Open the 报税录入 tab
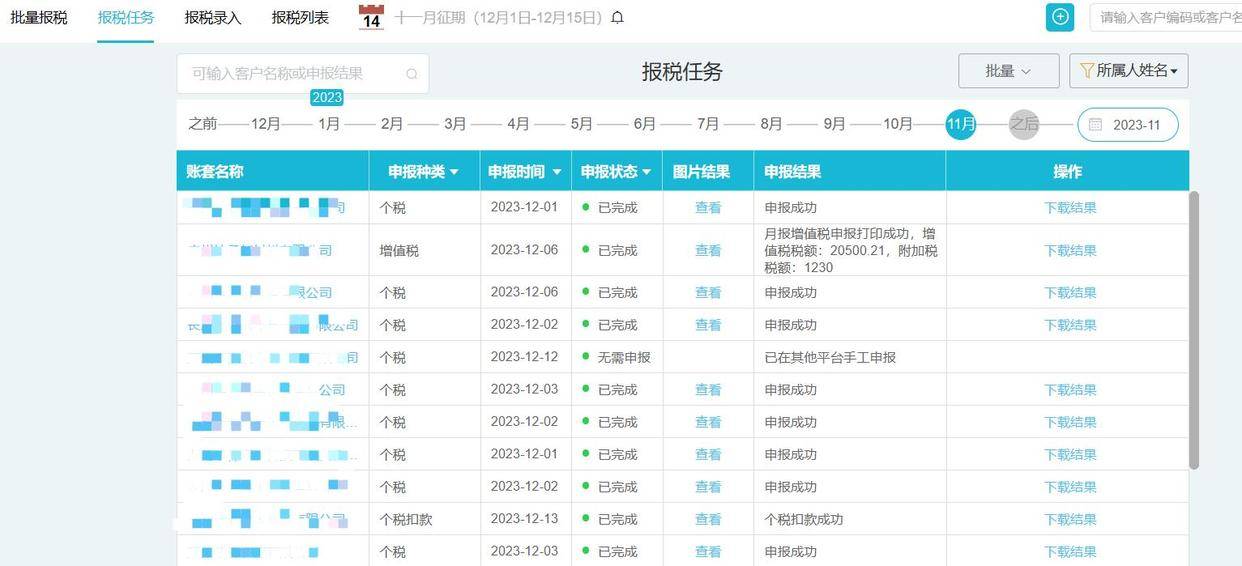 213,17
